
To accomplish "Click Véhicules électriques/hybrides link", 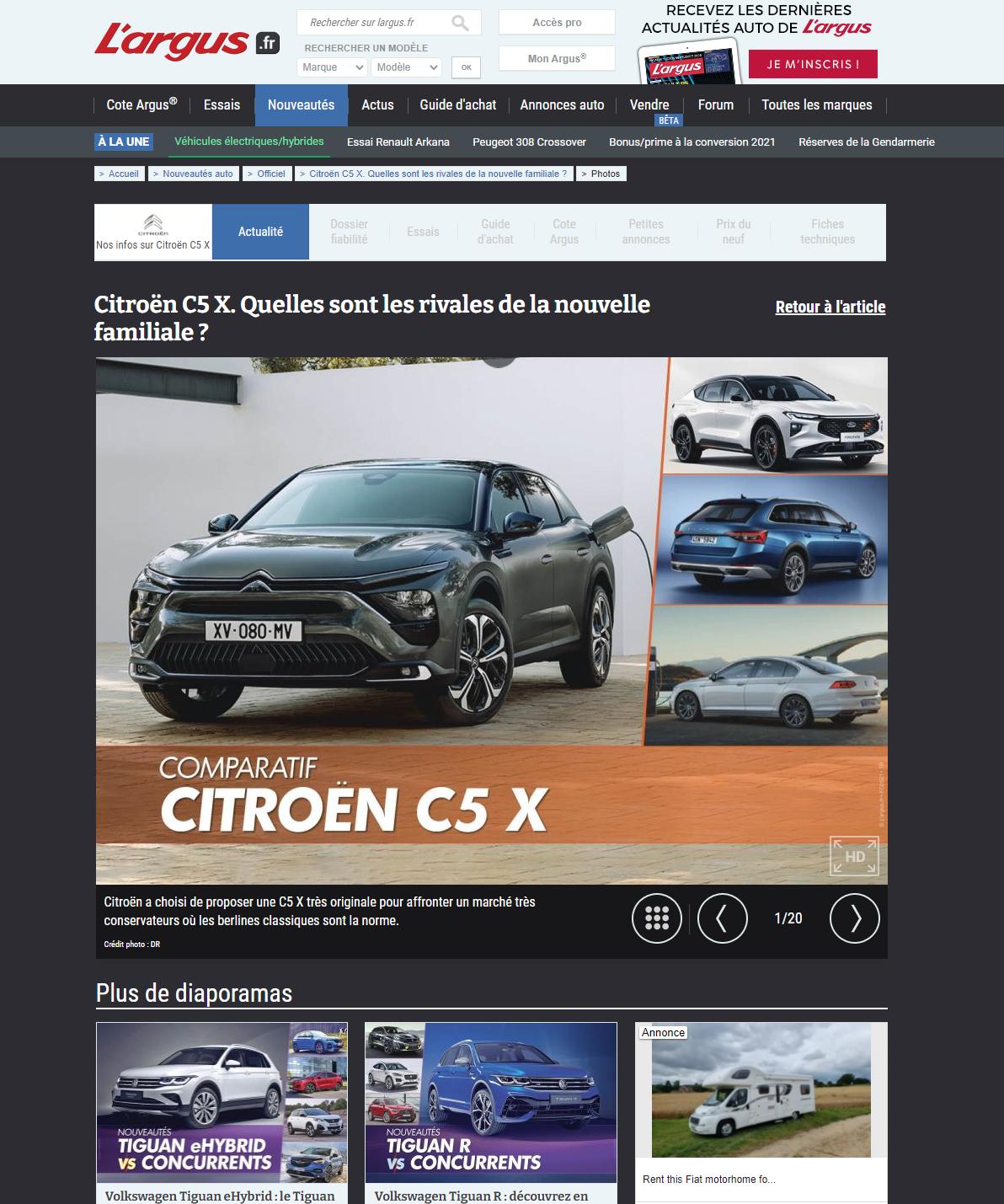I will (x=249, y=142).
